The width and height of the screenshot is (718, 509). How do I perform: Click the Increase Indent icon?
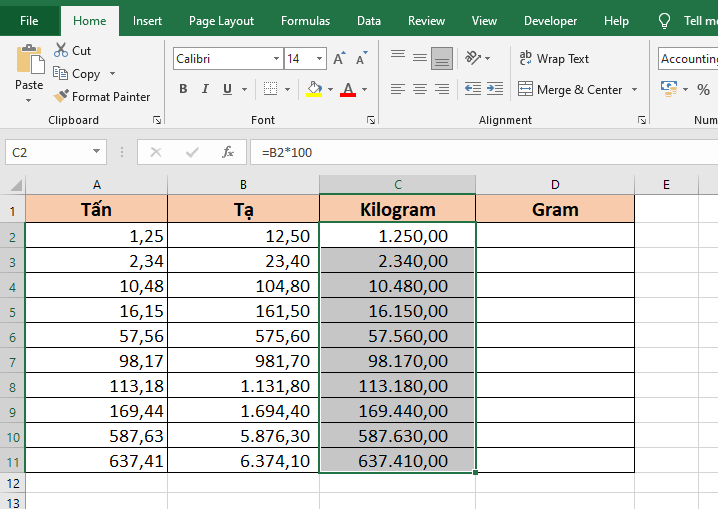pos(495,89)
